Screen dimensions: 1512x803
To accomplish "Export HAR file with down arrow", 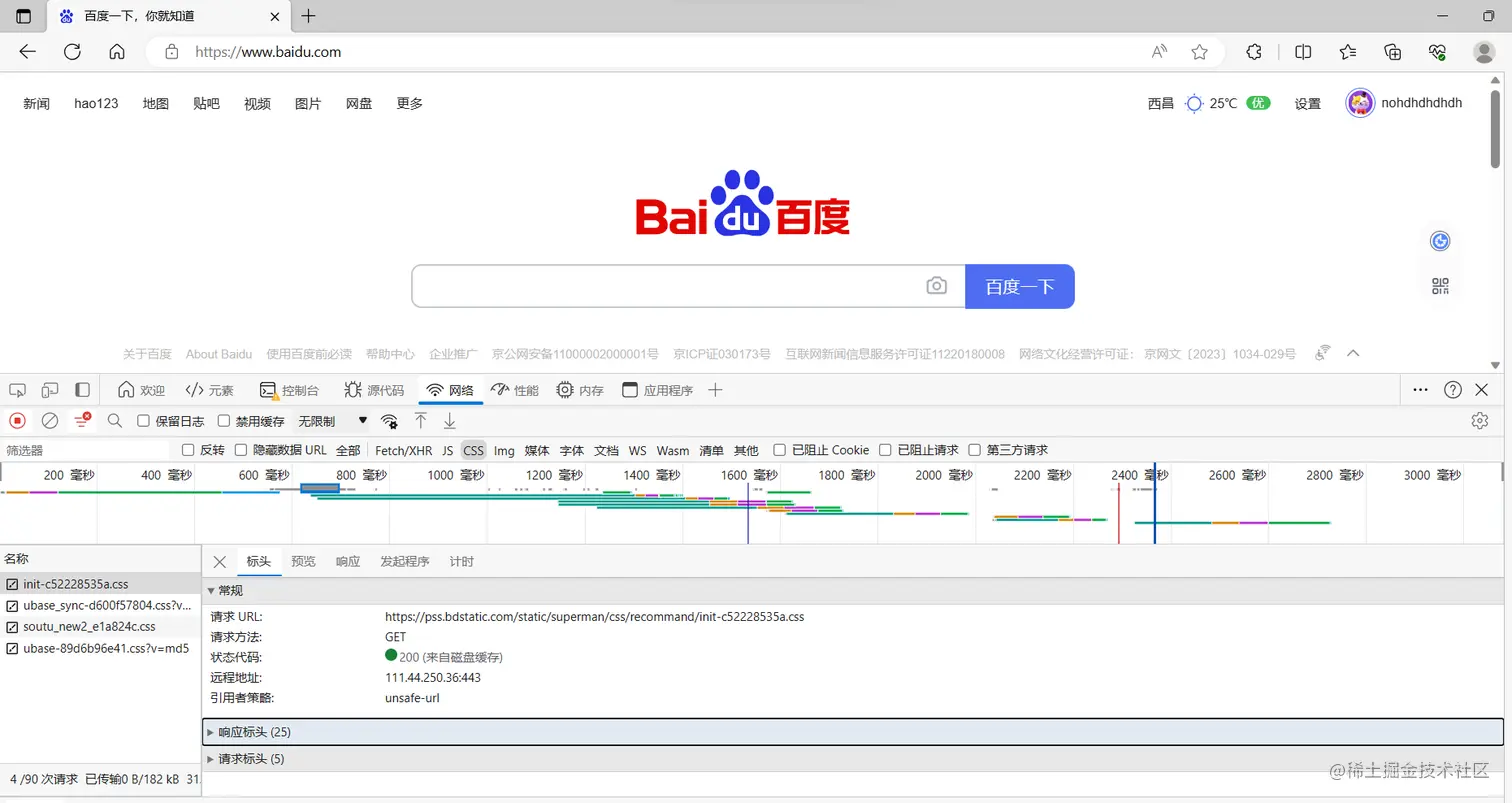I will (x=450, y=421).
